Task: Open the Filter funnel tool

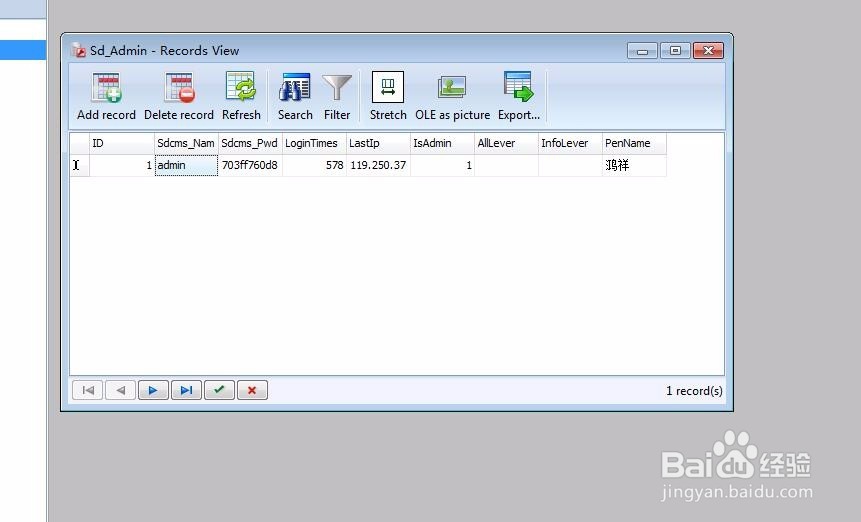Action: (x=337, y=97)
